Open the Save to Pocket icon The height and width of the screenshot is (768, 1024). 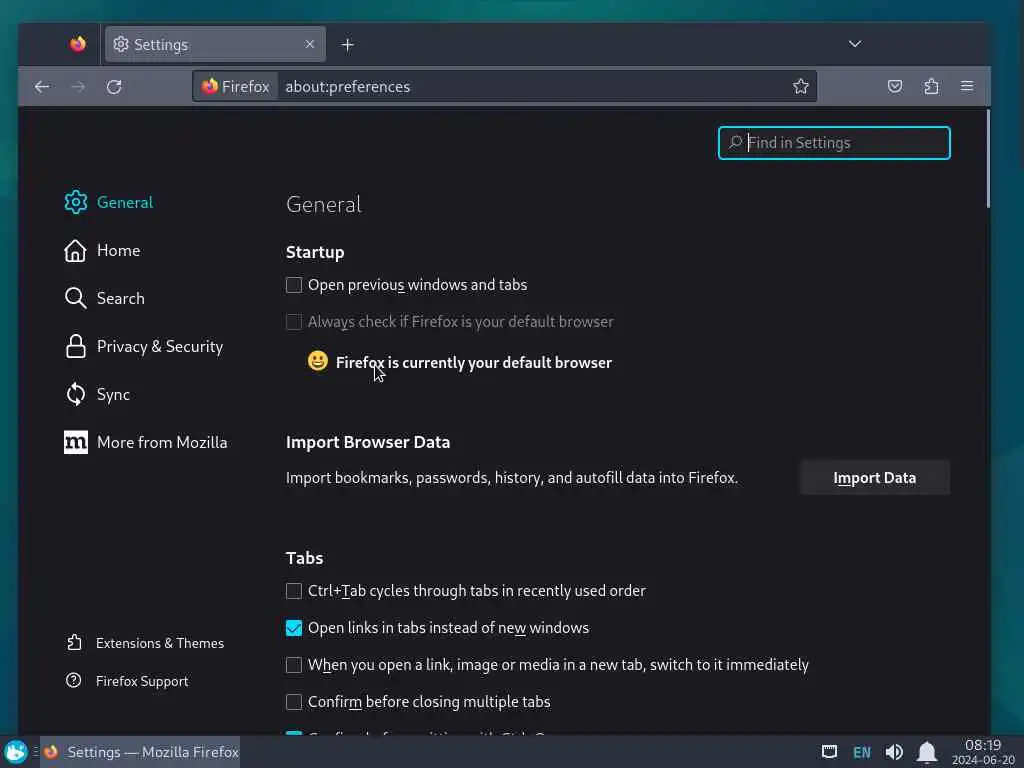tap(895, 86)
